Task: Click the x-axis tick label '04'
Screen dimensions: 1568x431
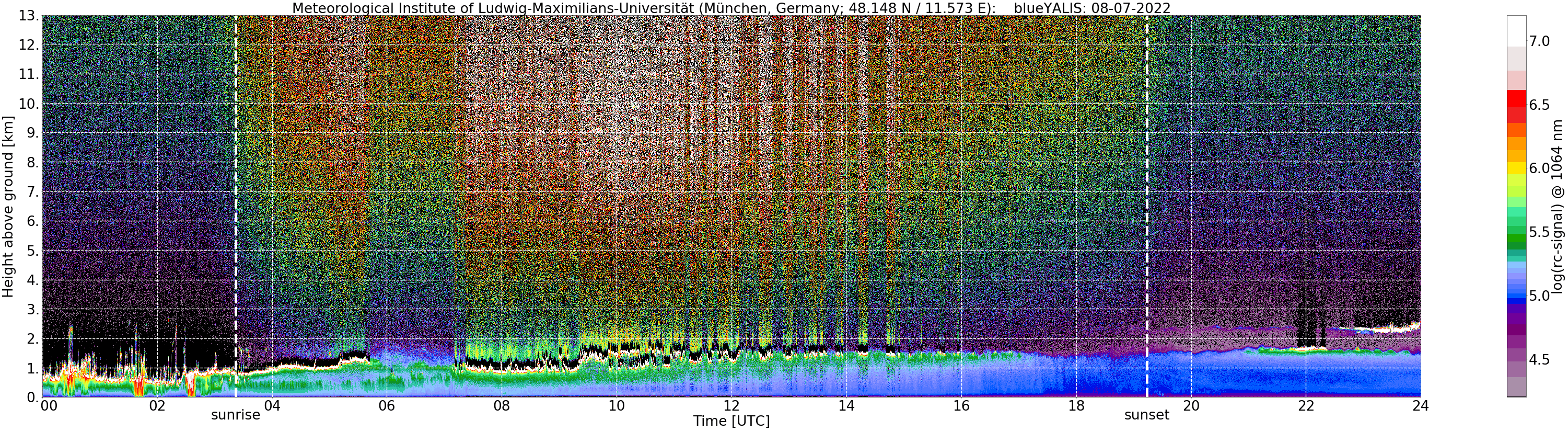Action: coord(272,406)
